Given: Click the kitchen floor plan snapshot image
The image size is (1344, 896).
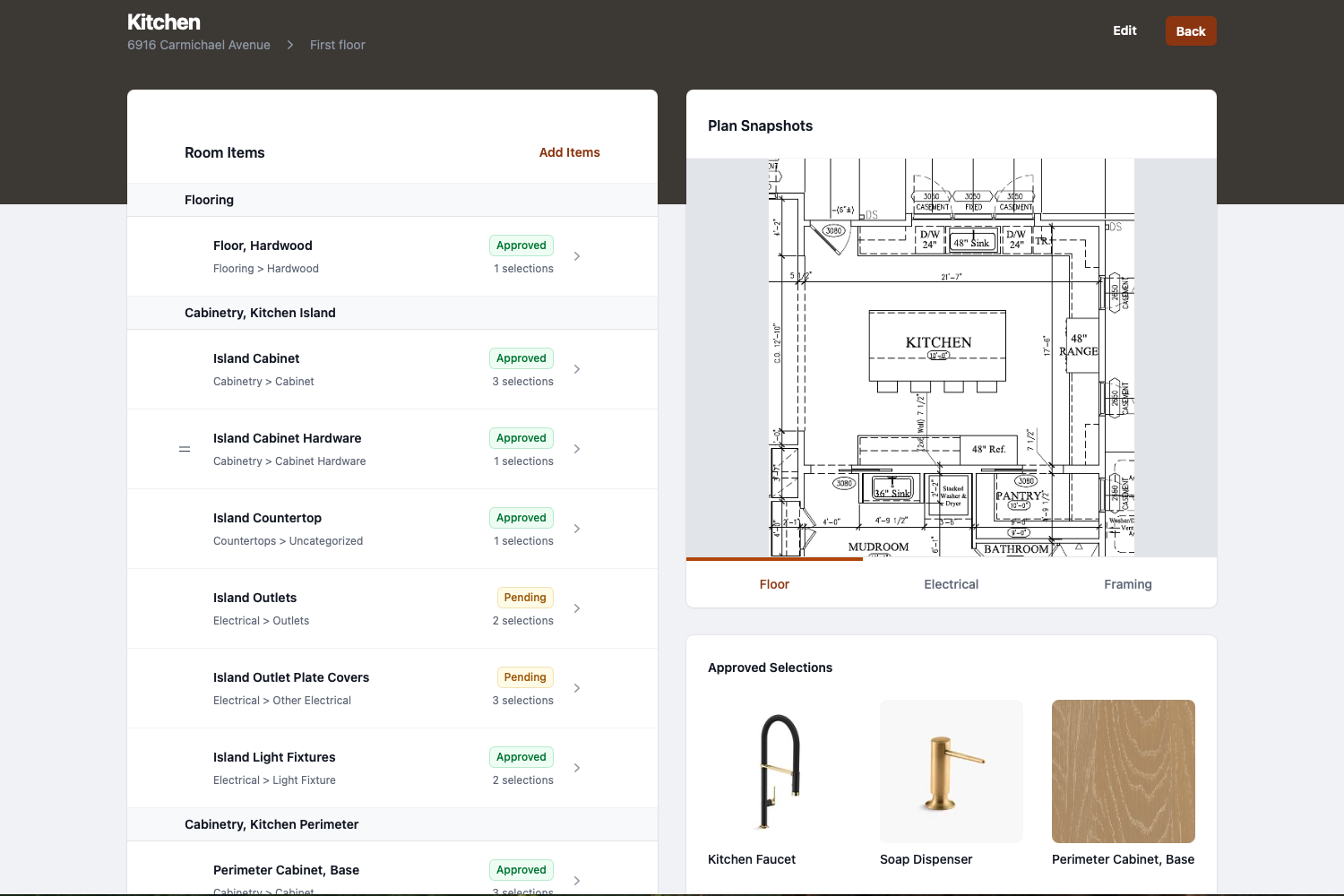Looking at the screenshot, I should (952, 358).
